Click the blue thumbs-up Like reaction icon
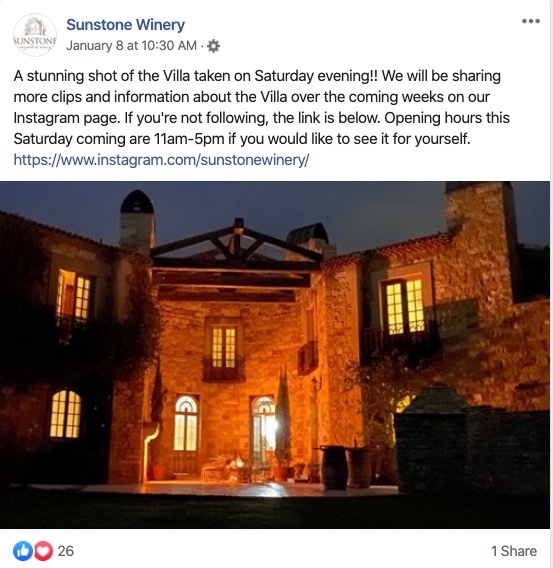This screenshot has height=568, width=553. tap(22, 551)
